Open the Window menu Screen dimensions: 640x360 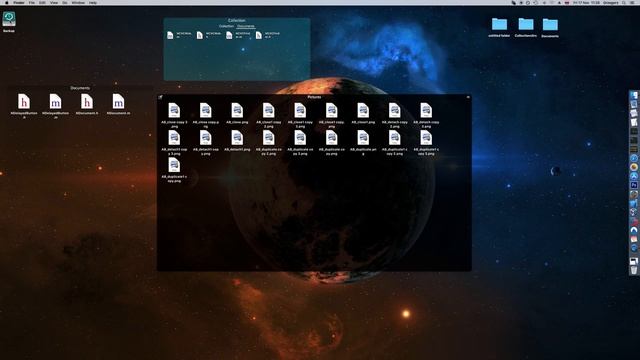point(78,2)
